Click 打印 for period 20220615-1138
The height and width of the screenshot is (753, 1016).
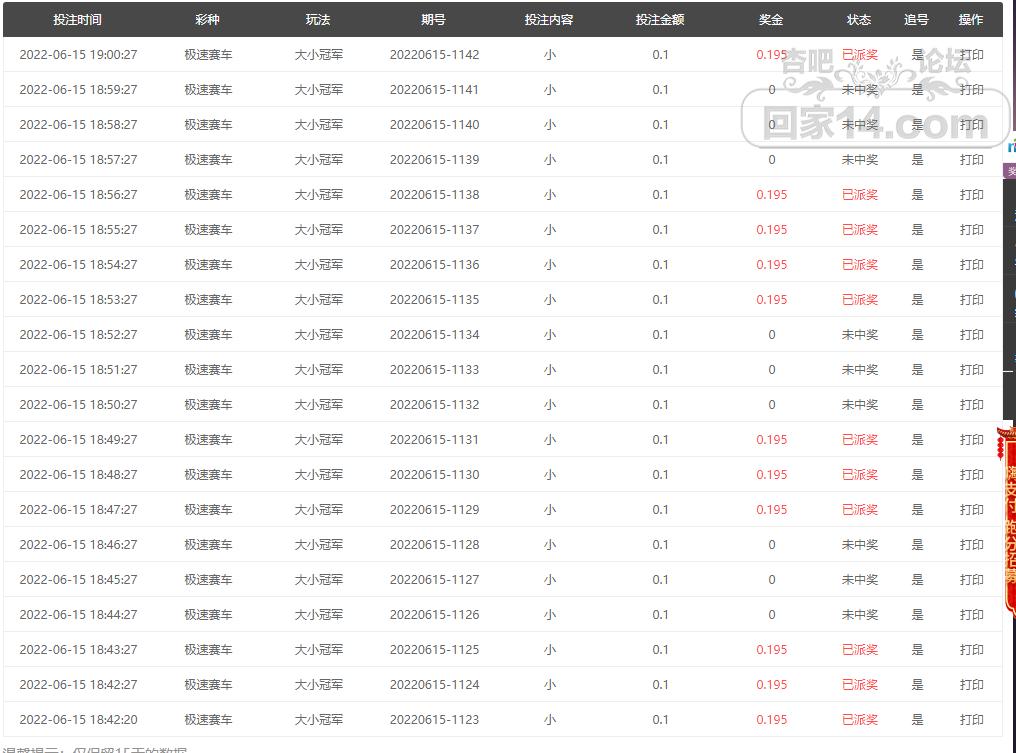(x=971, y=194)
